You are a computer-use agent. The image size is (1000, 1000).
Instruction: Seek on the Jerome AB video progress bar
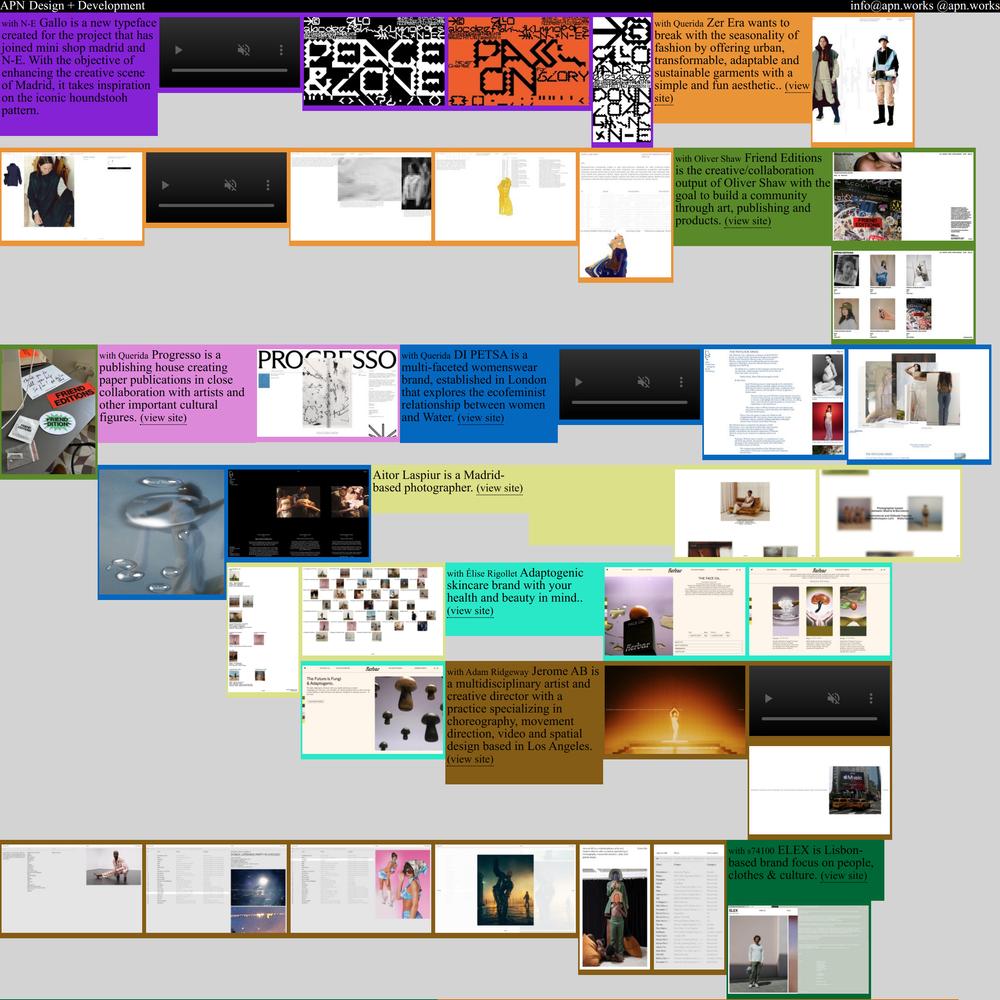click(820, 719)
